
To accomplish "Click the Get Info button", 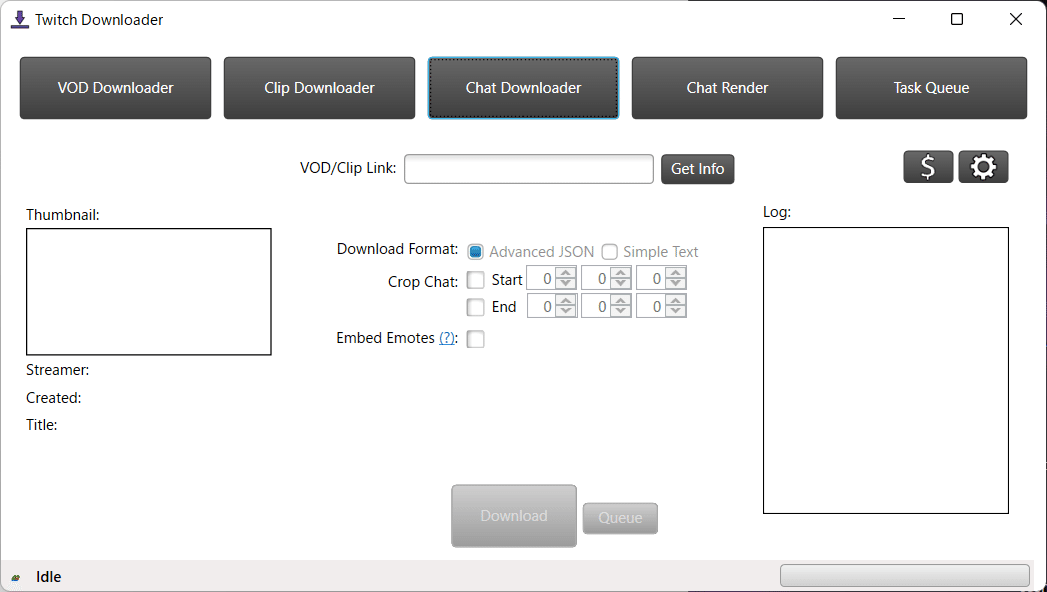I will [x=698, y=169].
